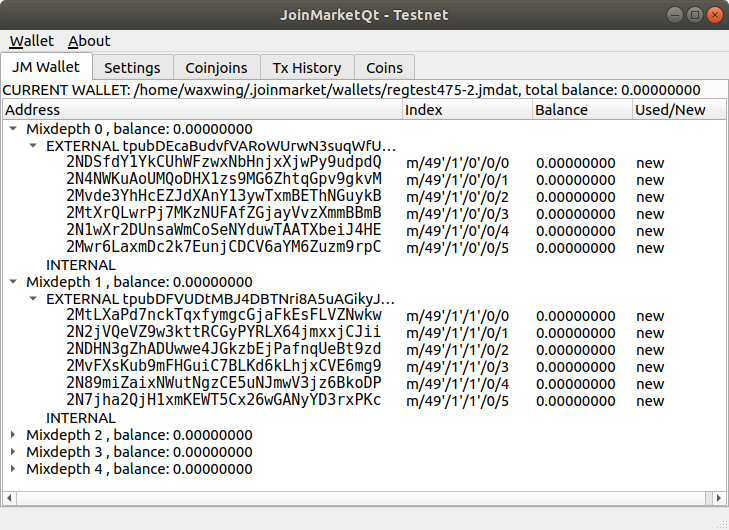The width and height of the screenshot is (729, 530).
Task: Switch to the Coinjoins tab
Action: click(x=216, y=68)
